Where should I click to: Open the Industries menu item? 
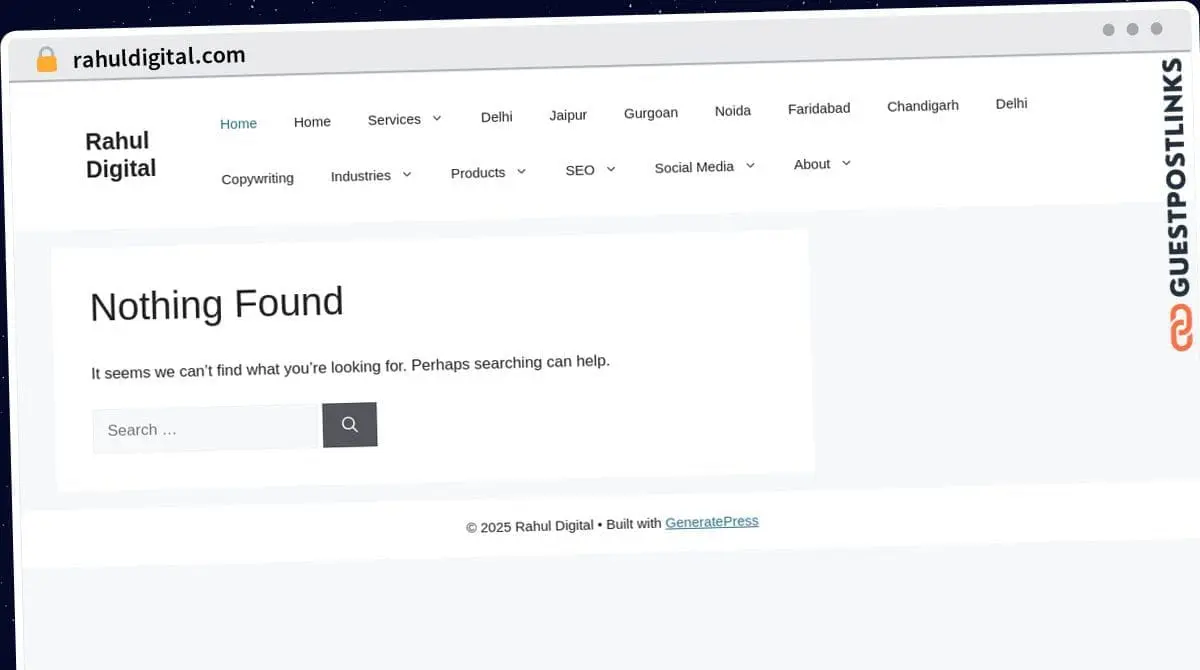(361, 176)
